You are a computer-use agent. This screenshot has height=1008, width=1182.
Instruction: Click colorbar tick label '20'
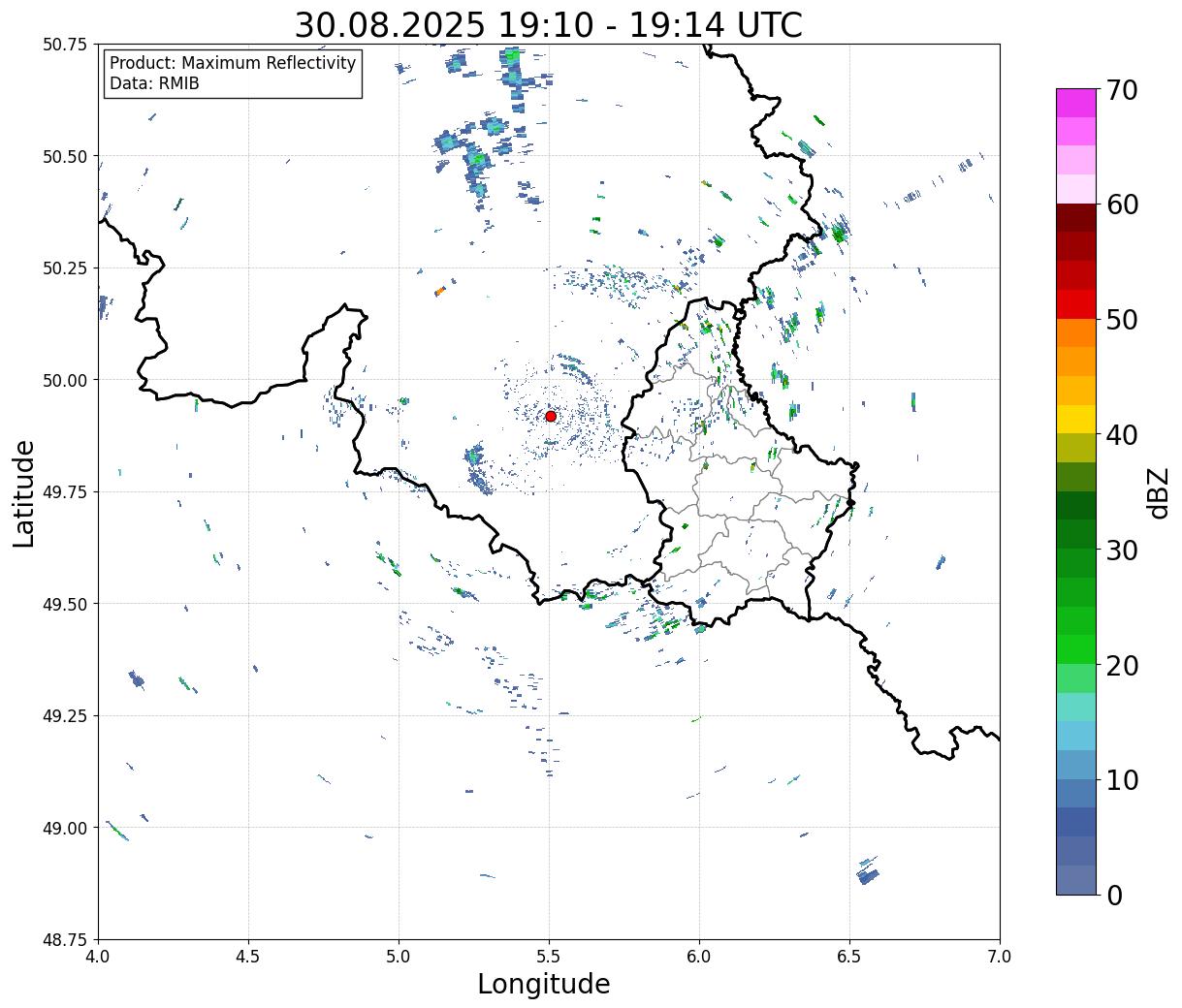(x=1121, y=666)
